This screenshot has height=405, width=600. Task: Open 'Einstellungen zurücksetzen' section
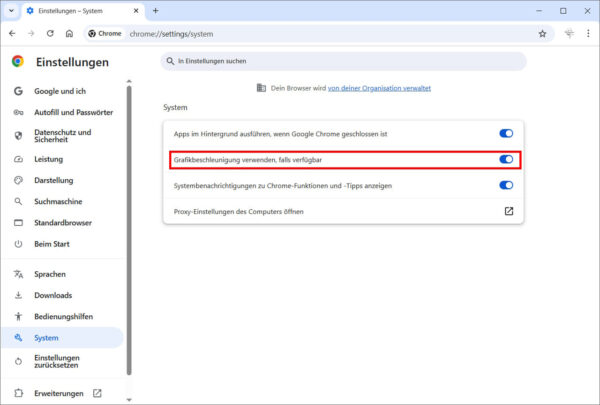tap(63, 361)
